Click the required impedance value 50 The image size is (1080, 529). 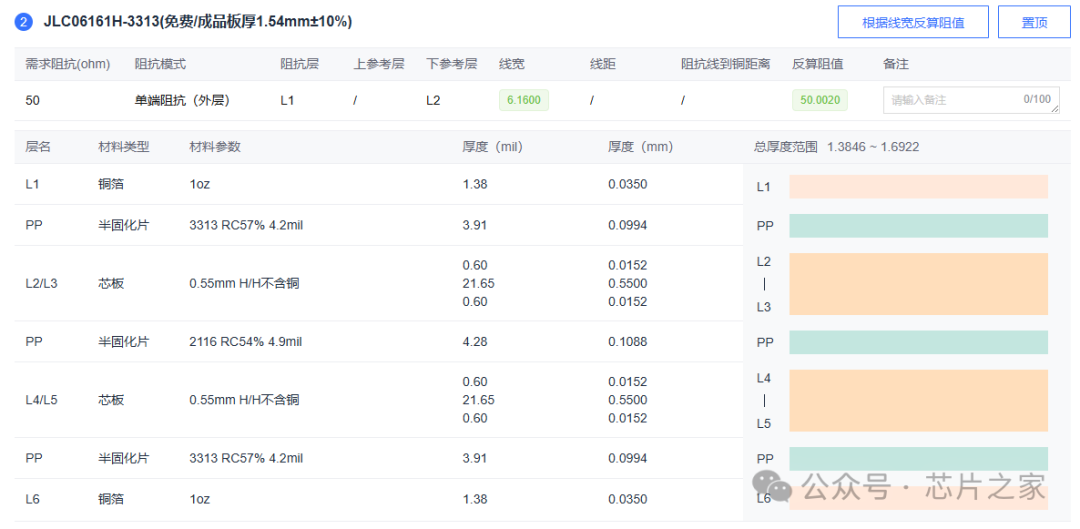pos(32,100)
